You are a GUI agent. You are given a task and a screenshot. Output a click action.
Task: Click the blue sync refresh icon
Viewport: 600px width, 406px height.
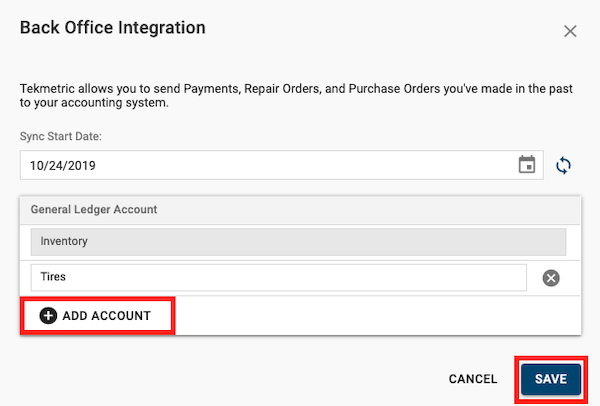[x=563, y=166]
